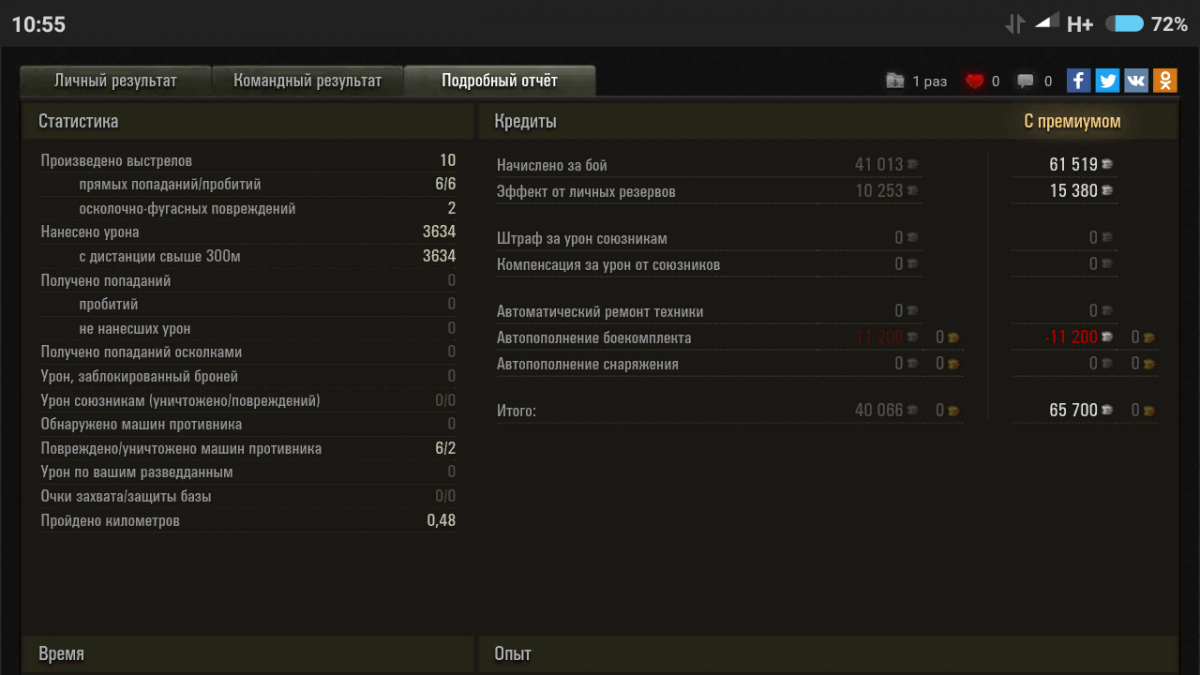This screenshot has height=675, width=1200.
Task: Switch to the Командный результат tab
Action: [307, 81]
